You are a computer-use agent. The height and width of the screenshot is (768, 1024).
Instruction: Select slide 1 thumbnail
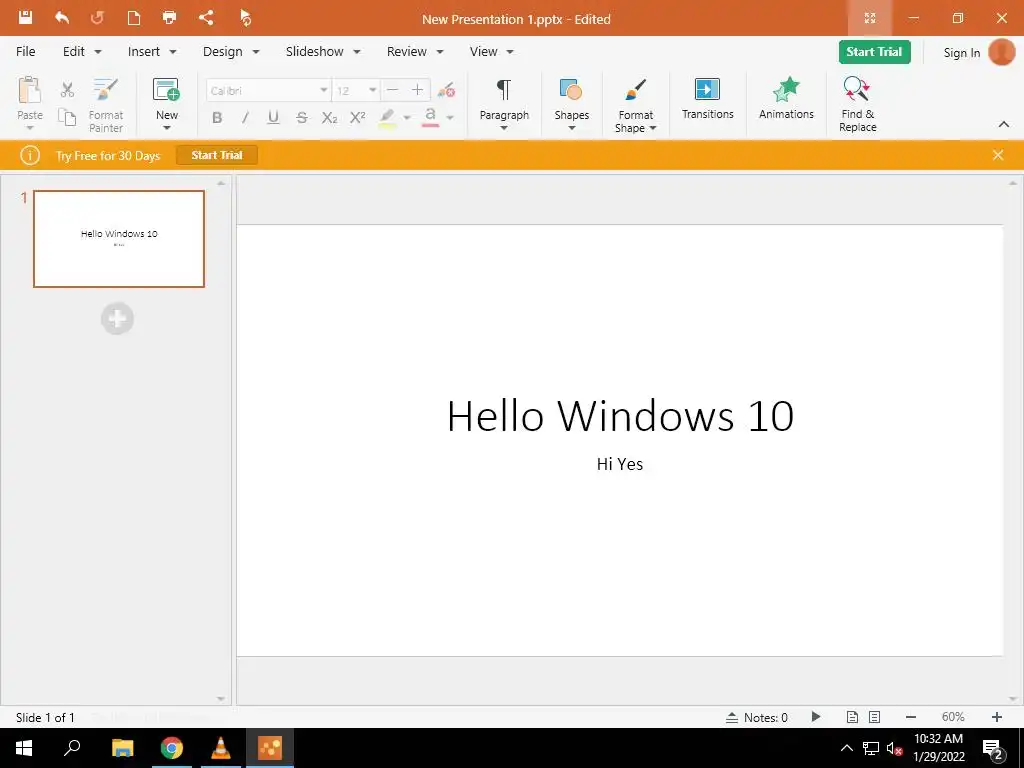(x=119, y=239)
